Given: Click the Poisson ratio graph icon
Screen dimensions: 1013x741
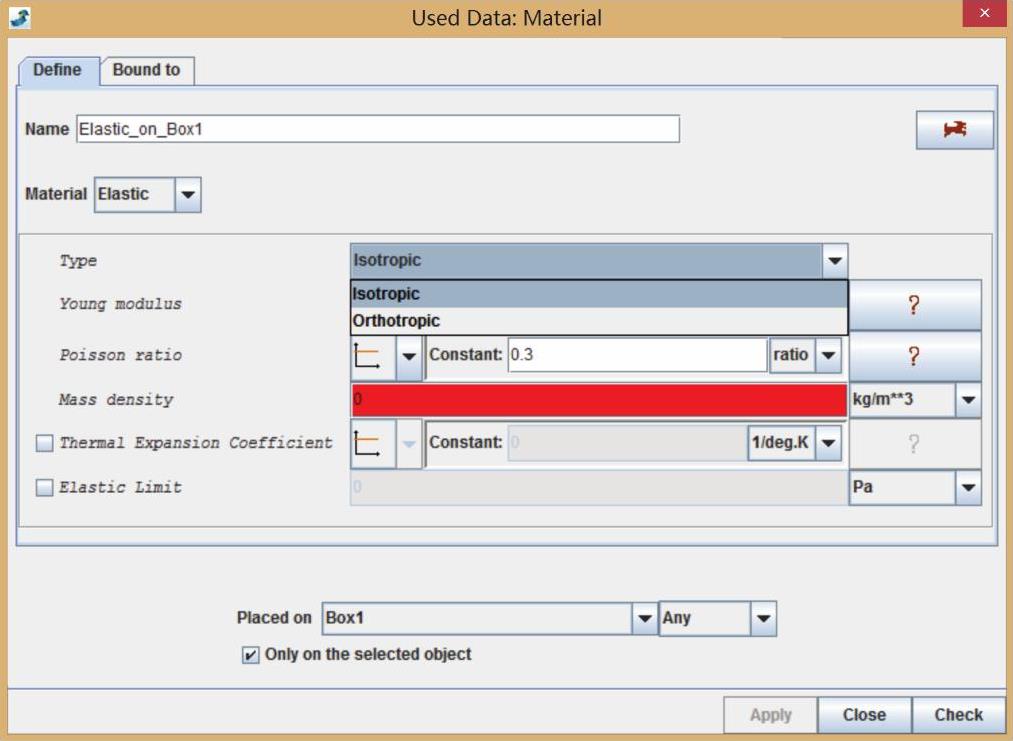Looking at the screenshot, I should click(369, 356).
